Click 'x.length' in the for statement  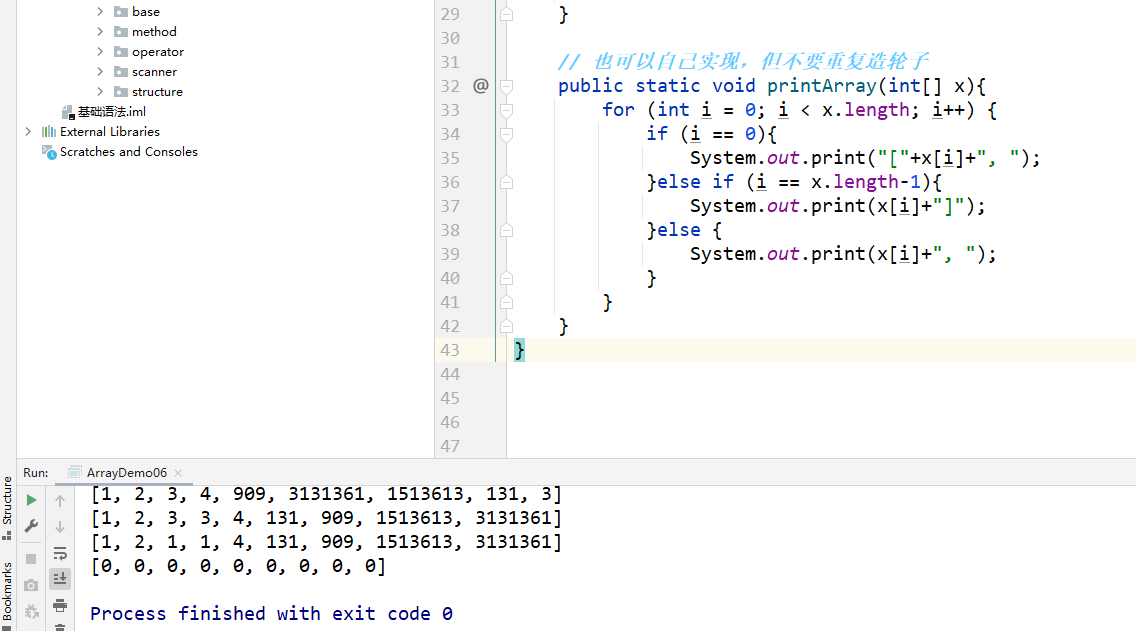point(865,109)
